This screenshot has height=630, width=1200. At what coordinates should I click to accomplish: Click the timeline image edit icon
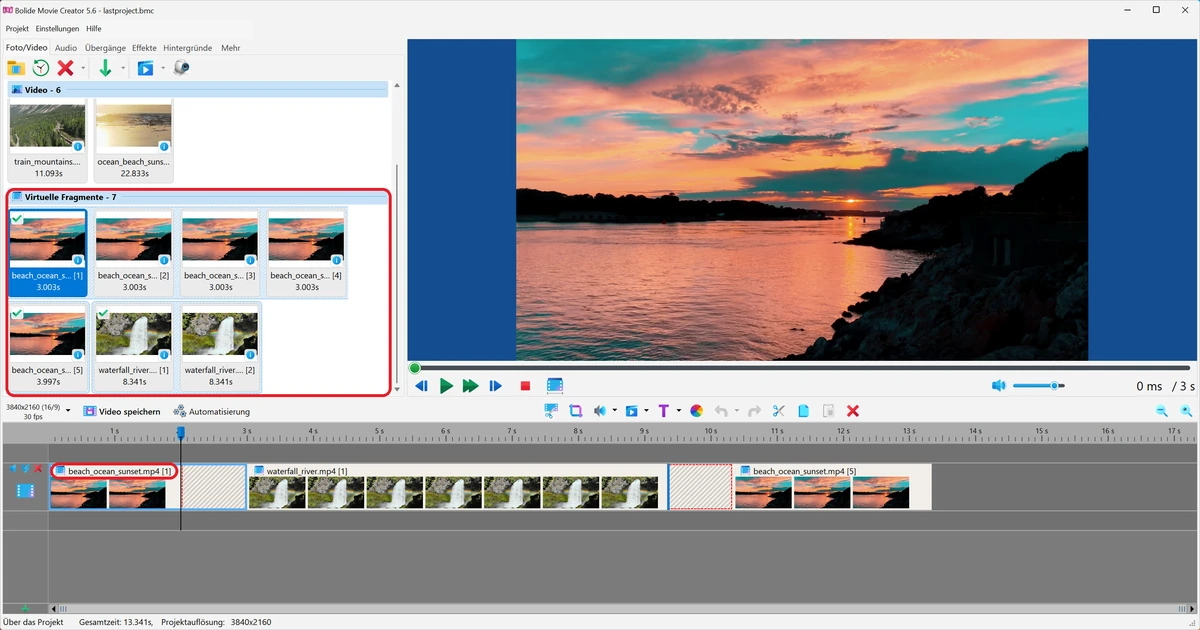pos(551,411)
